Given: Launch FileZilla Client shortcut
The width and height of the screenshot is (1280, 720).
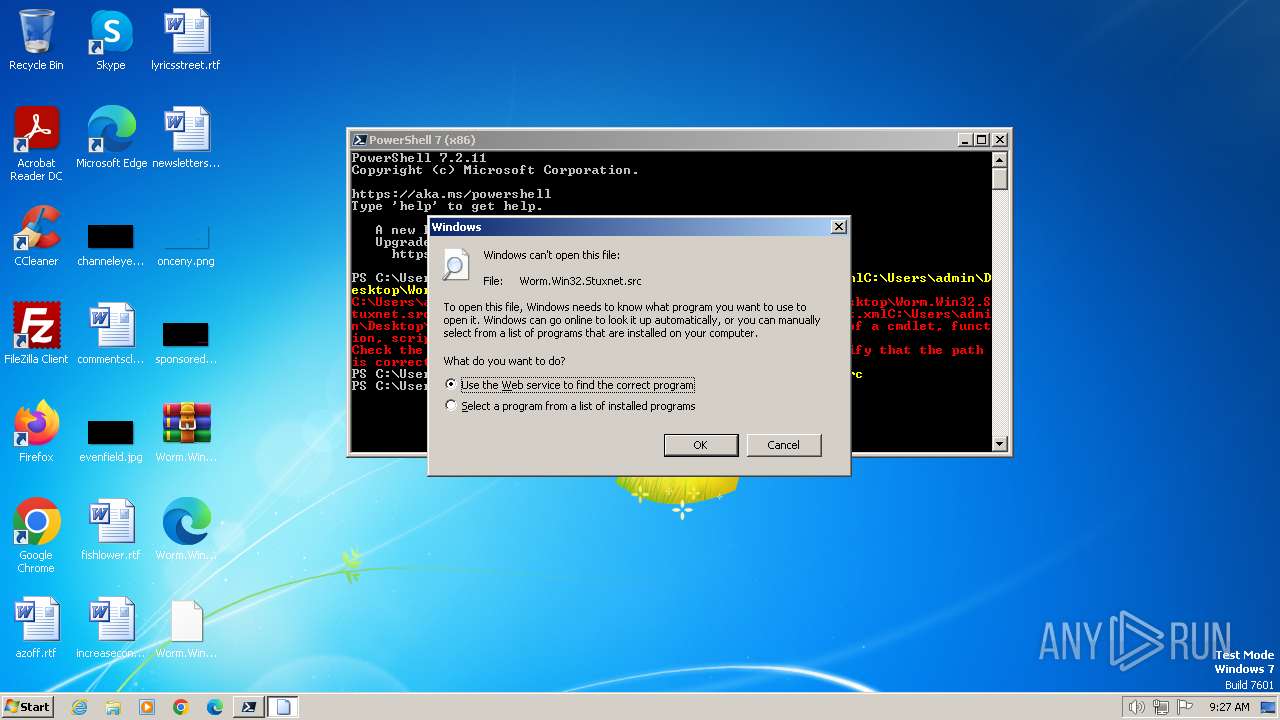Looking at the screenshot, I should [x=36, y=334].
